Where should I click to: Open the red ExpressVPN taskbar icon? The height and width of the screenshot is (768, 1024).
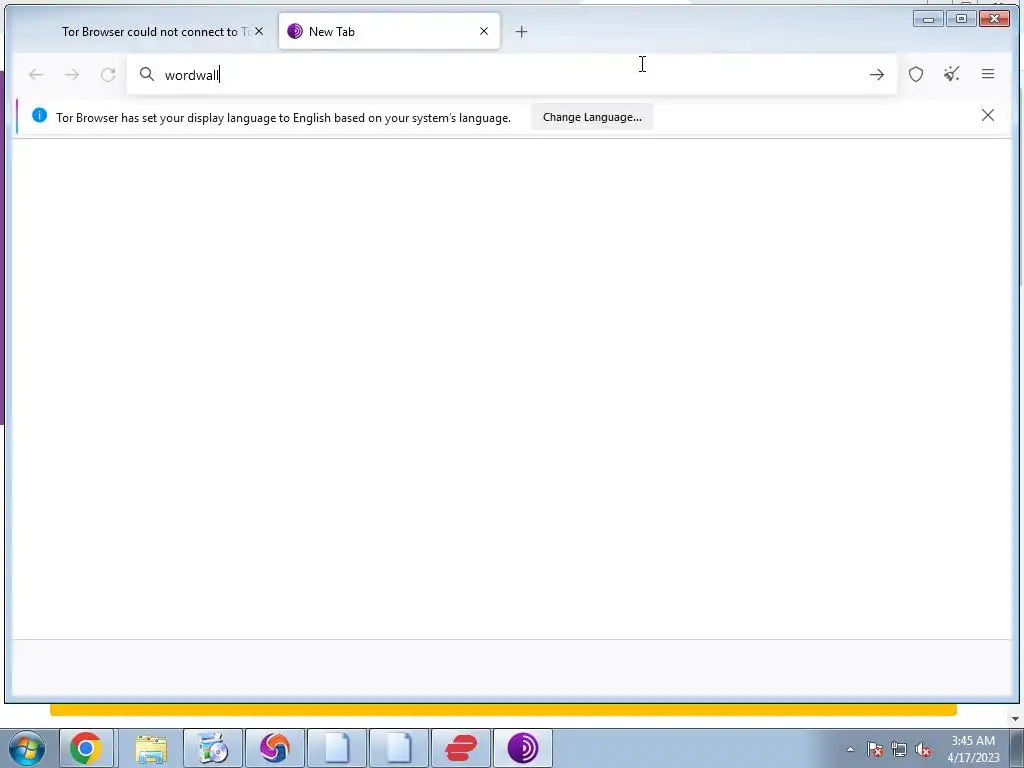460,748
